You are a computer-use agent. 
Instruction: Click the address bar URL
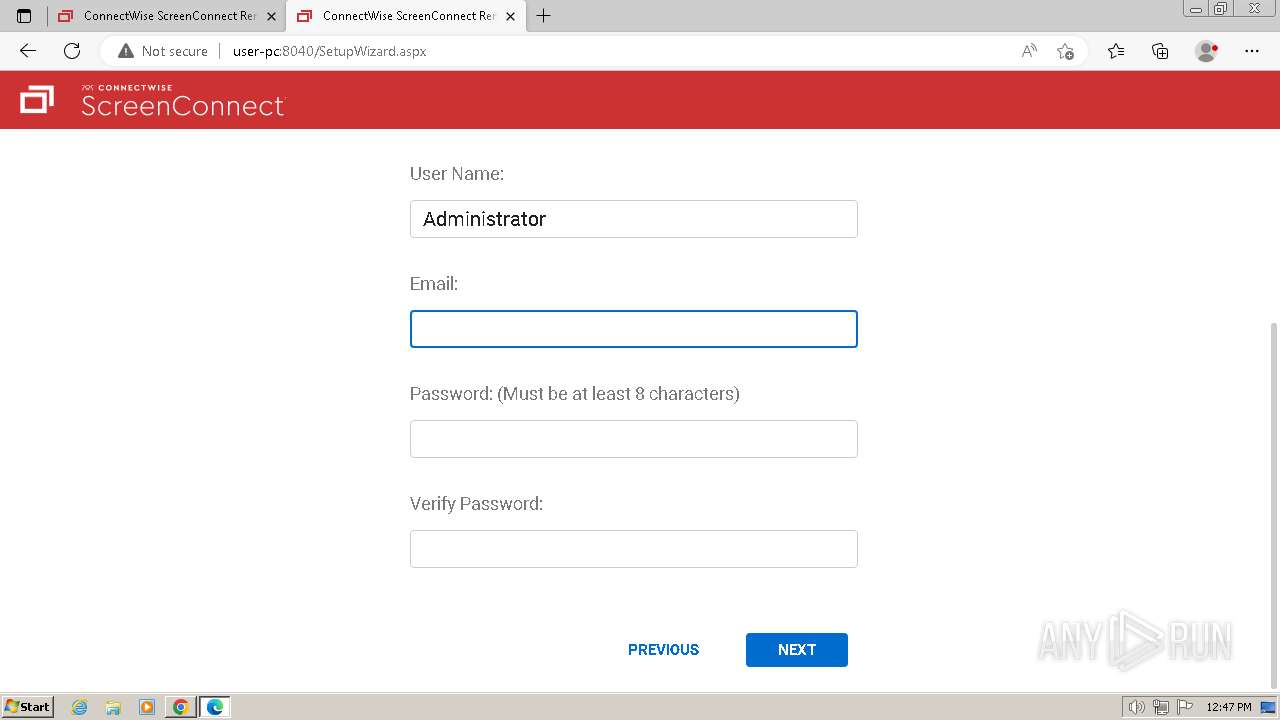coord(330,51)
